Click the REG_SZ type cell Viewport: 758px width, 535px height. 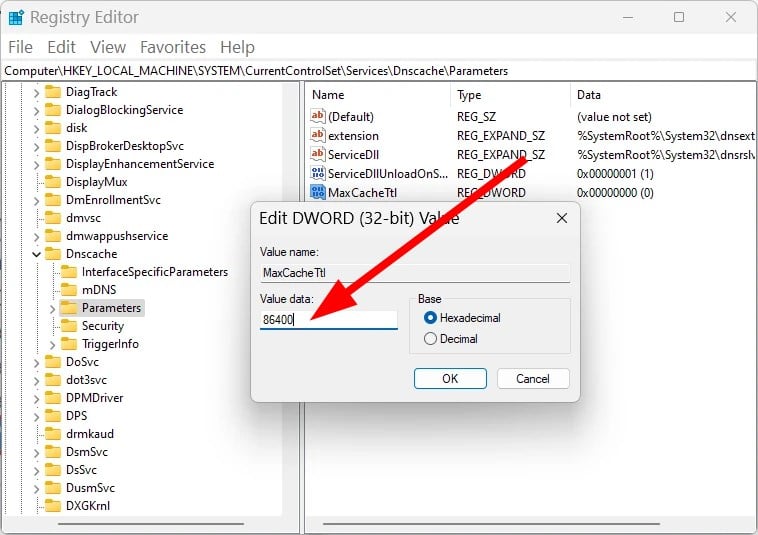[476, 116]
